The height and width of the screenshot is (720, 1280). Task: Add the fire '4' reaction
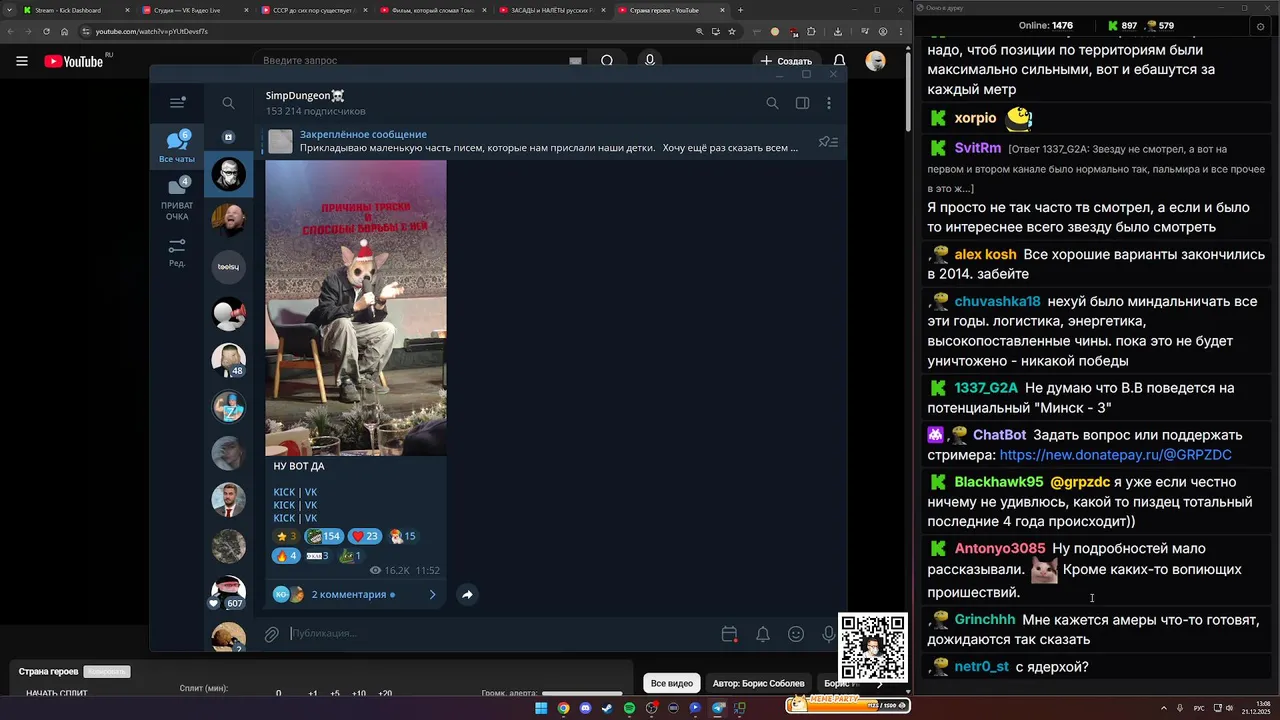tap(286, 556)
